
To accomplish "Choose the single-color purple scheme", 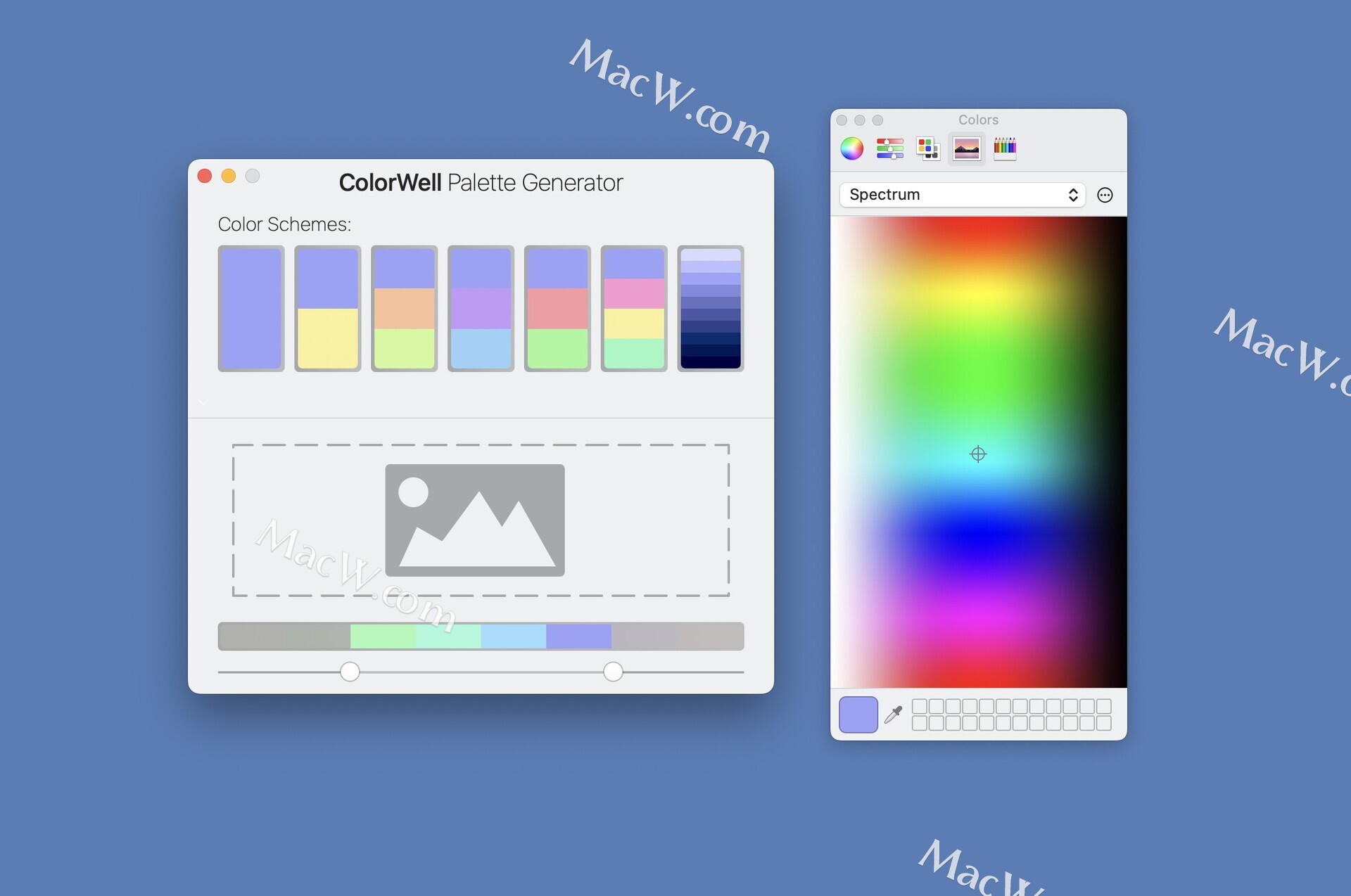I will tap(251, 308).
